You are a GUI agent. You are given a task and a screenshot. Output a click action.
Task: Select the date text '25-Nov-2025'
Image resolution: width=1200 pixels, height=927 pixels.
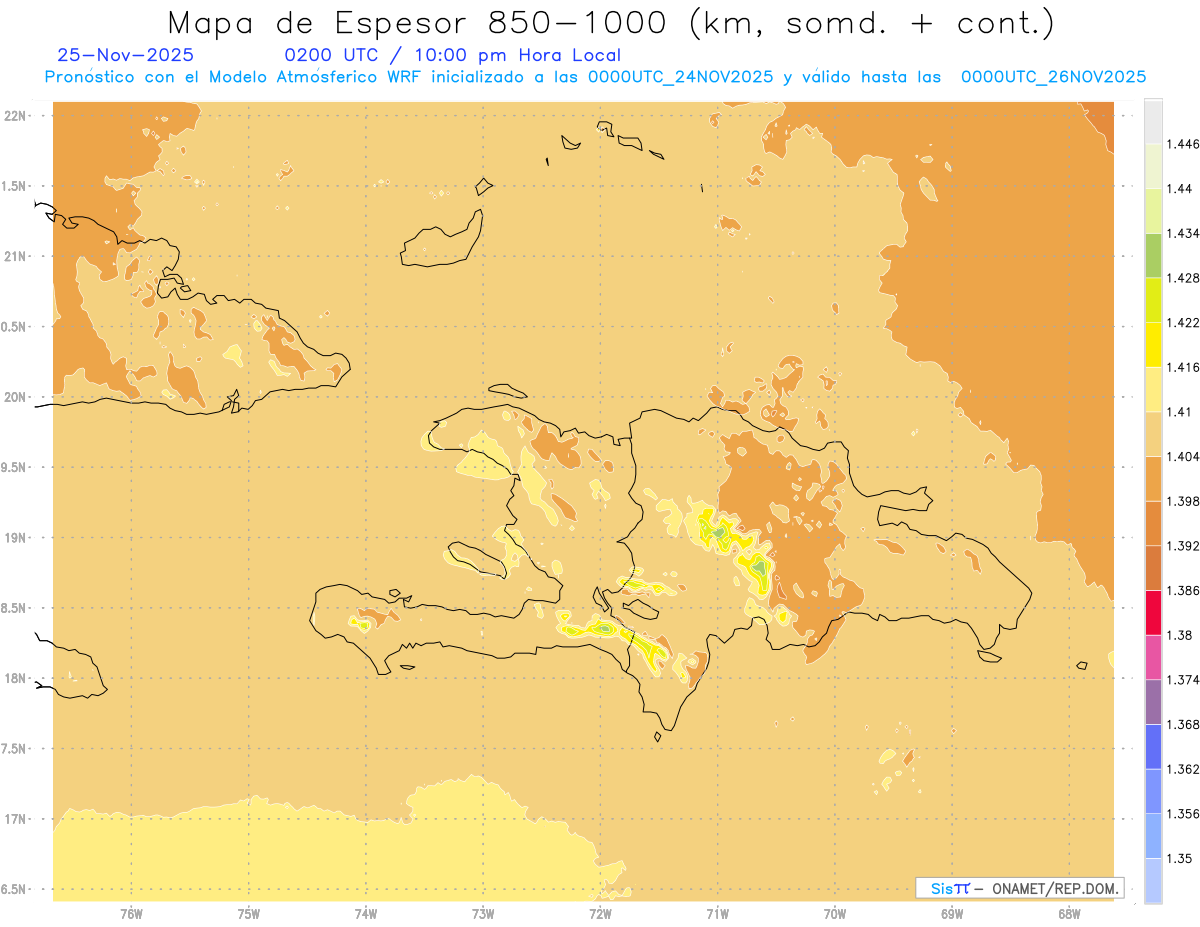click(x=126, y=55)
